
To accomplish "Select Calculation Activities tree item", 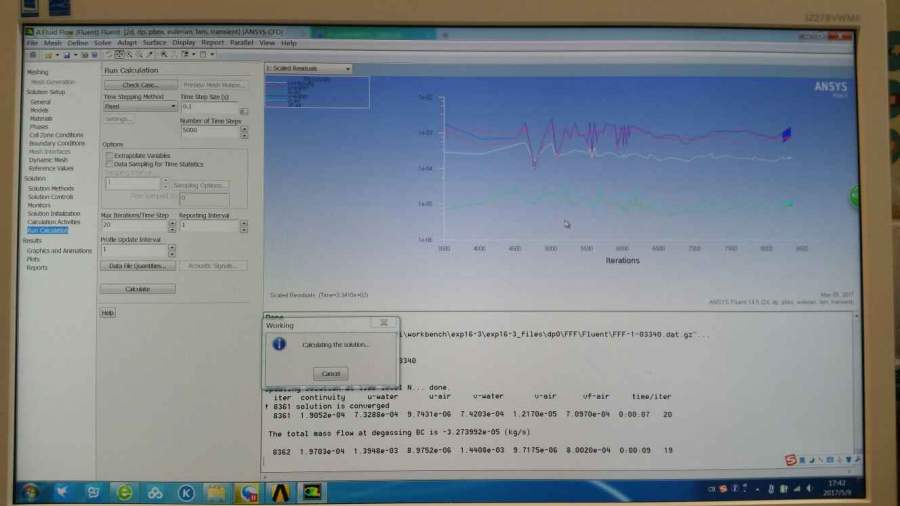I will 54,222.
